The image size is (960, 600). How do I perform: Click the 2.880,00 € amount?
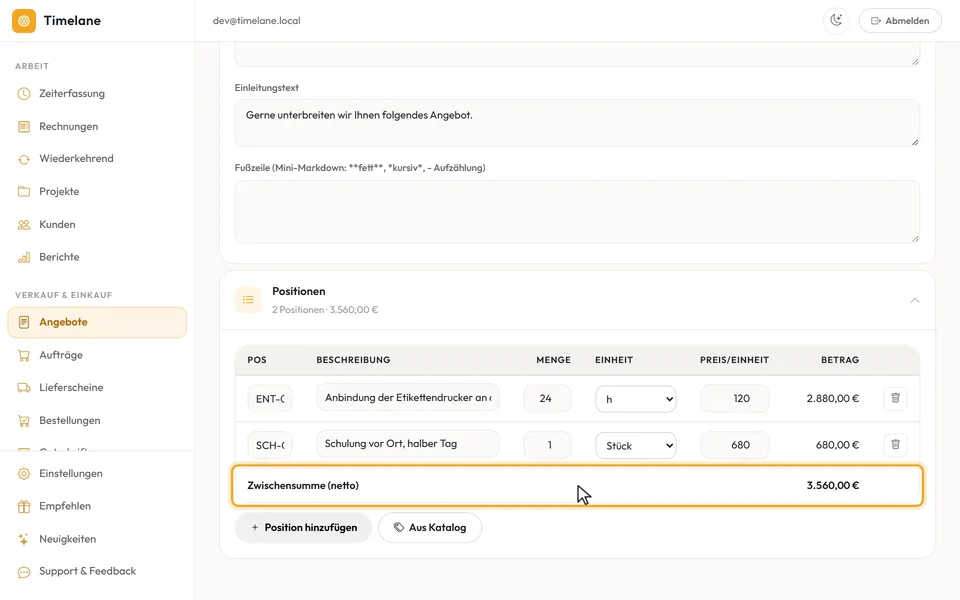(x=833, y=399)
